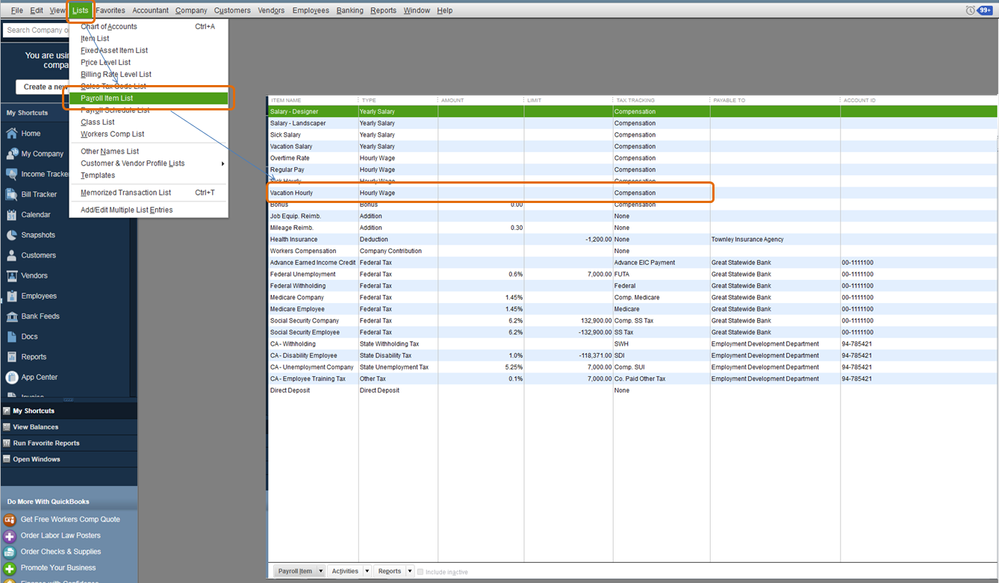Open the Accountant menu
The height and width of the screenshot is (583, 999).
click(x=150, y=10)
